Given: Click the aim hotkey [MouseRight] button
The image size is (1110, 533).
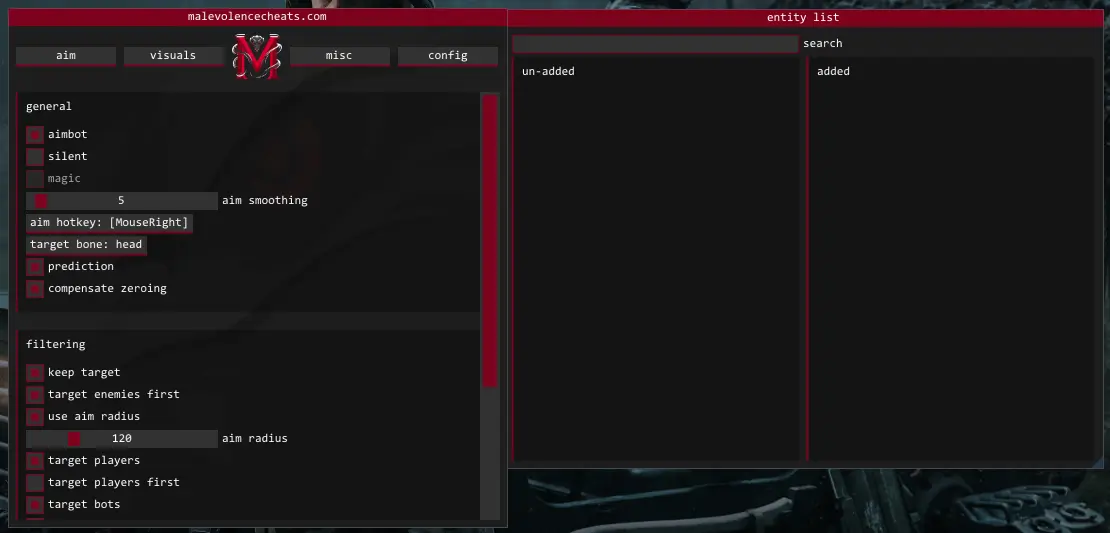Looking at the screenshot, I should (x=109, y=222).
